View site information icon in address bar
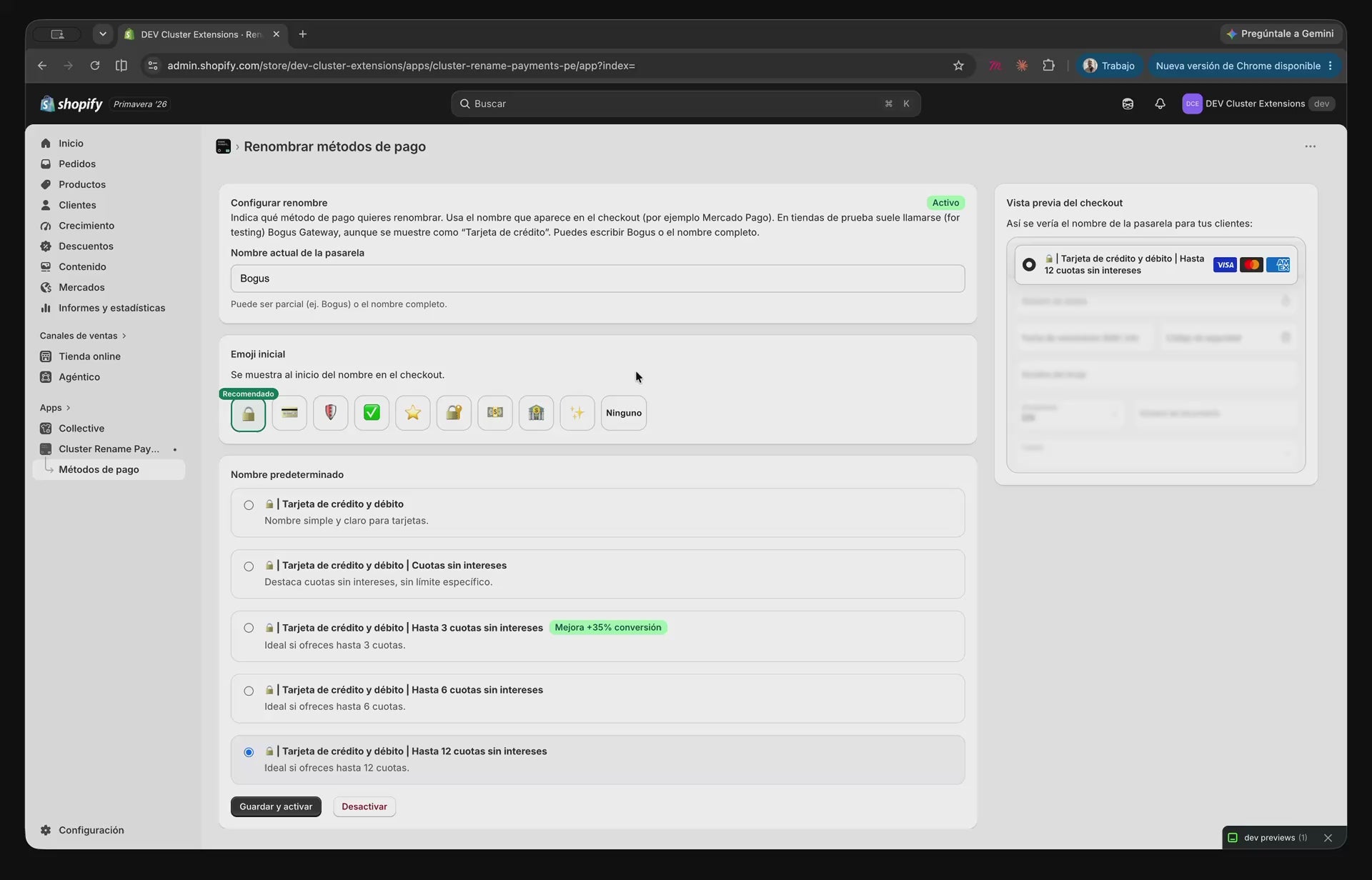This screenshot has width=1372, height=880. [x=152, y=66]
